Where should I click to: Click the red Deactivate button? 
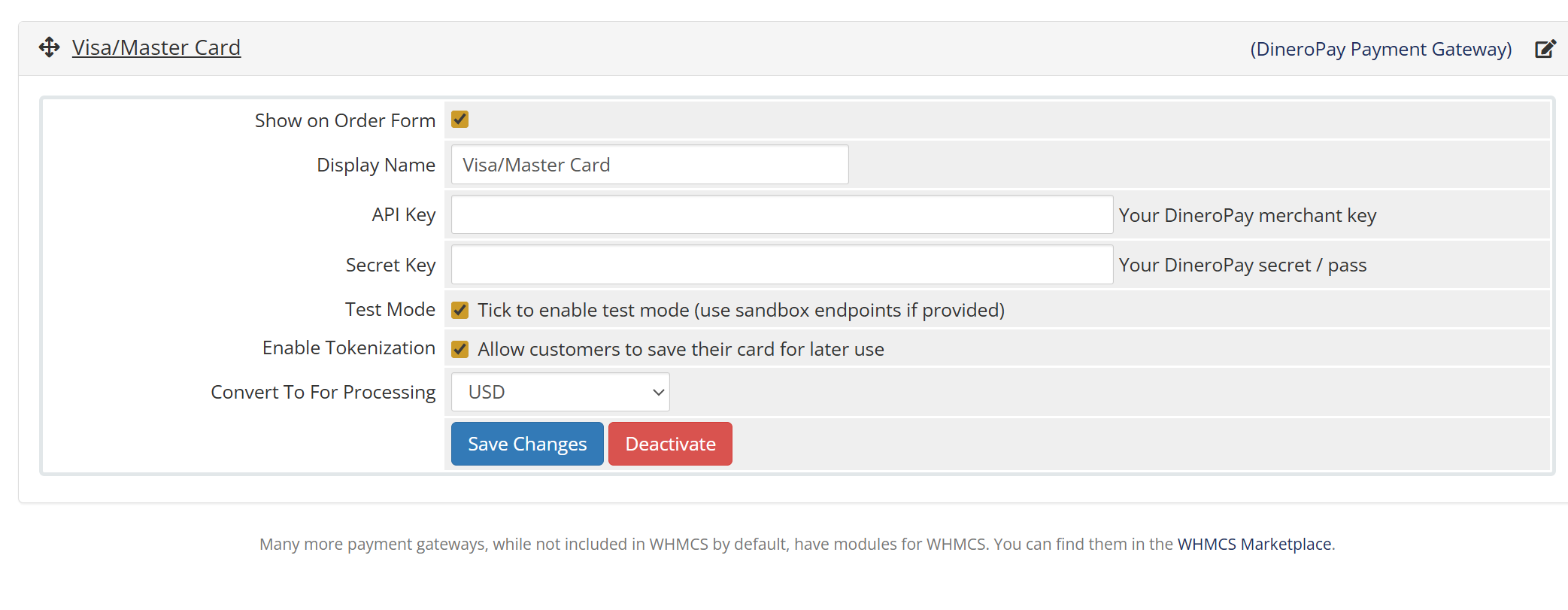[x=670, y=444]
